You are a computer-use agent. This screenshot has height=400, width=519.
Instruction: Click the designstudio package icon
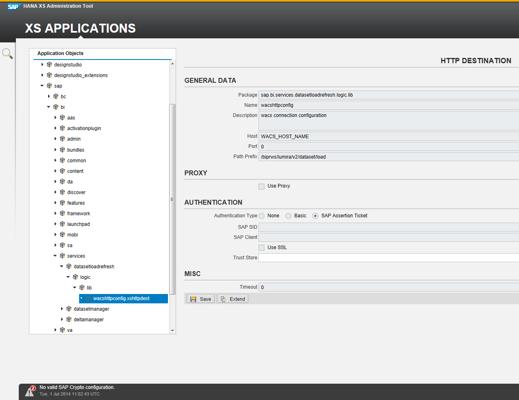[x=49, y=64]
